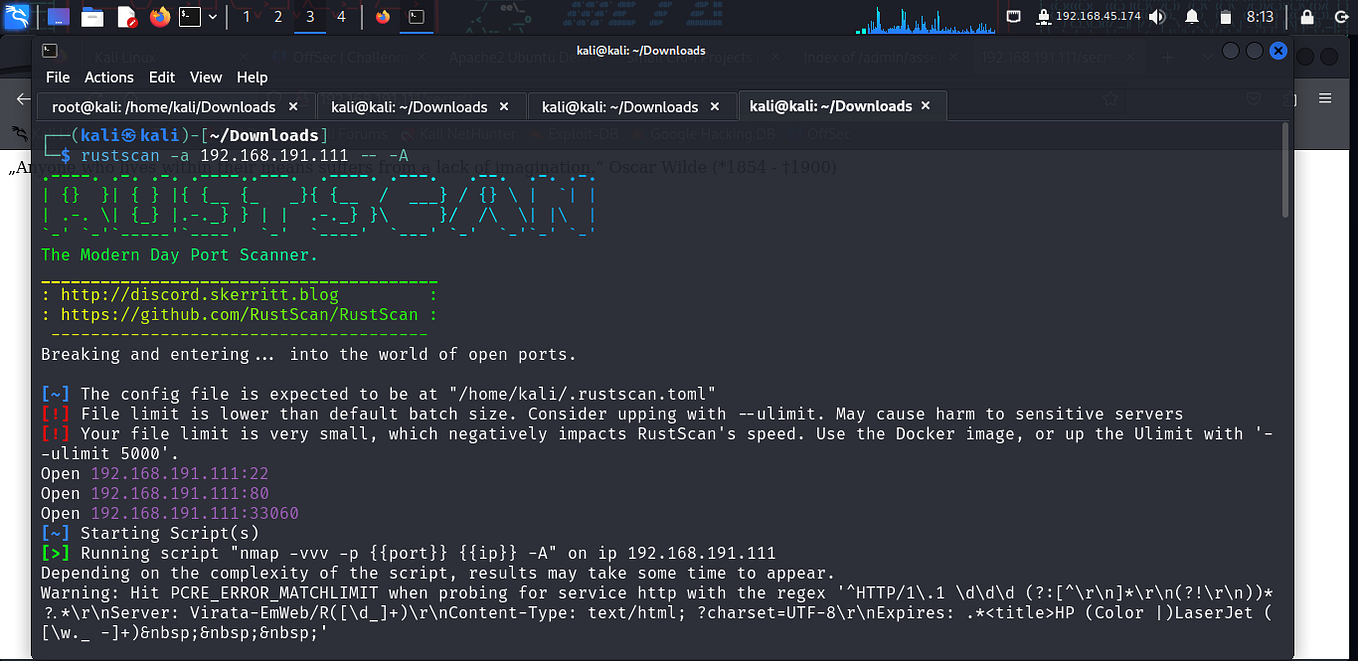Open the battery indicator in the system tray

point(1226,15)
